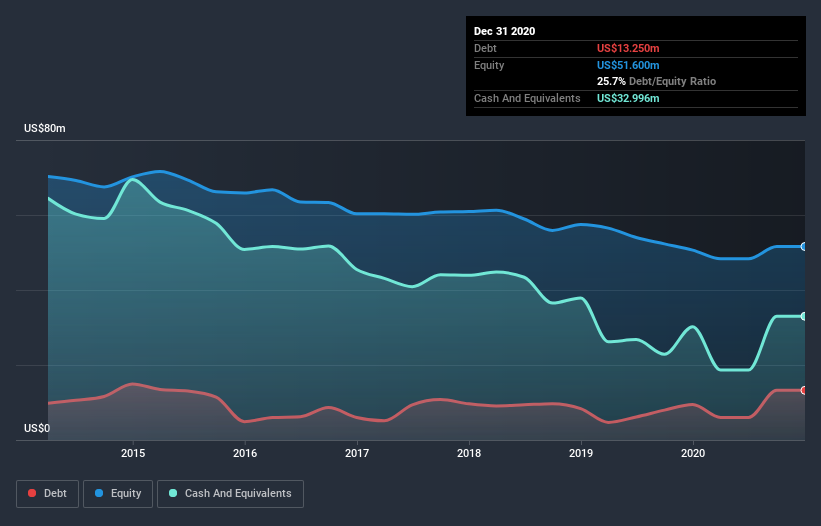Click the 2015 axis label
This screenshot has width=821, height=526.
[133, 453]
